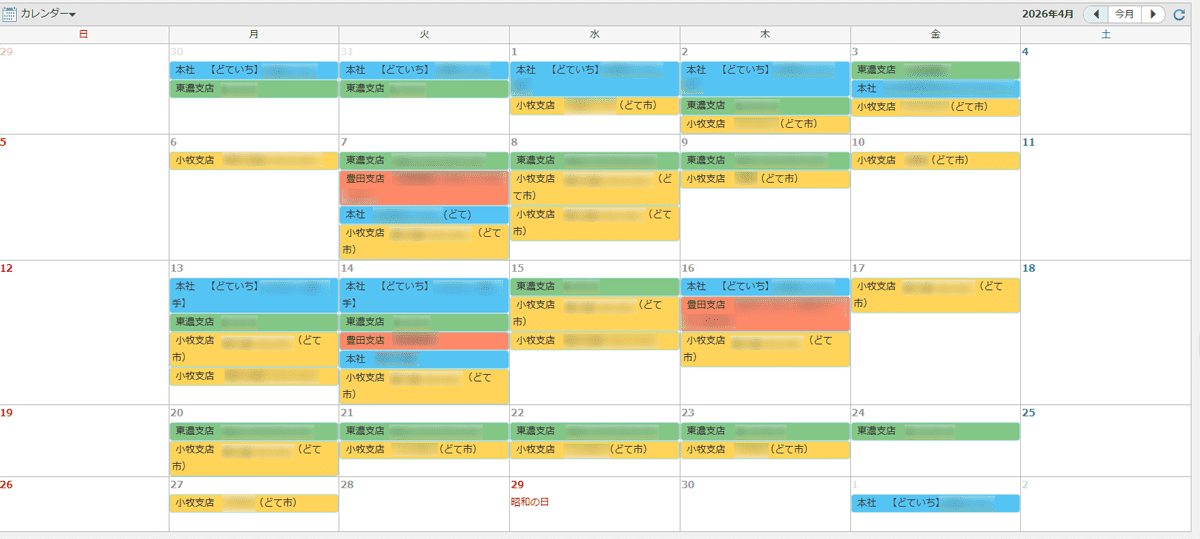Open 本社【どていち】event on May 1

click(935, 503)
